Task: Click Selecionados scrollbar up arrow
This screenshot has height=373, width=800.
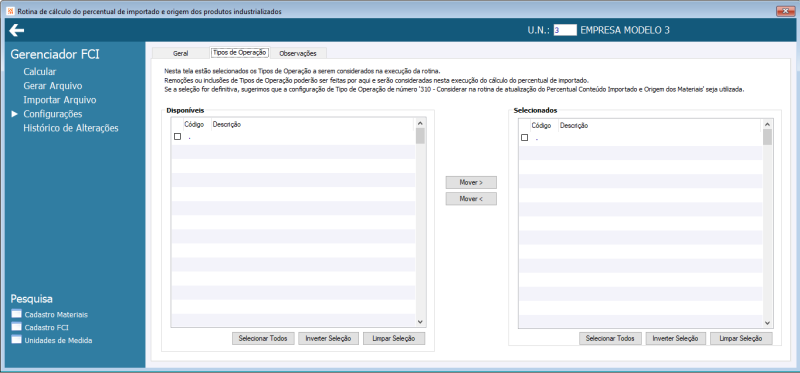Action: coord(767,124)
